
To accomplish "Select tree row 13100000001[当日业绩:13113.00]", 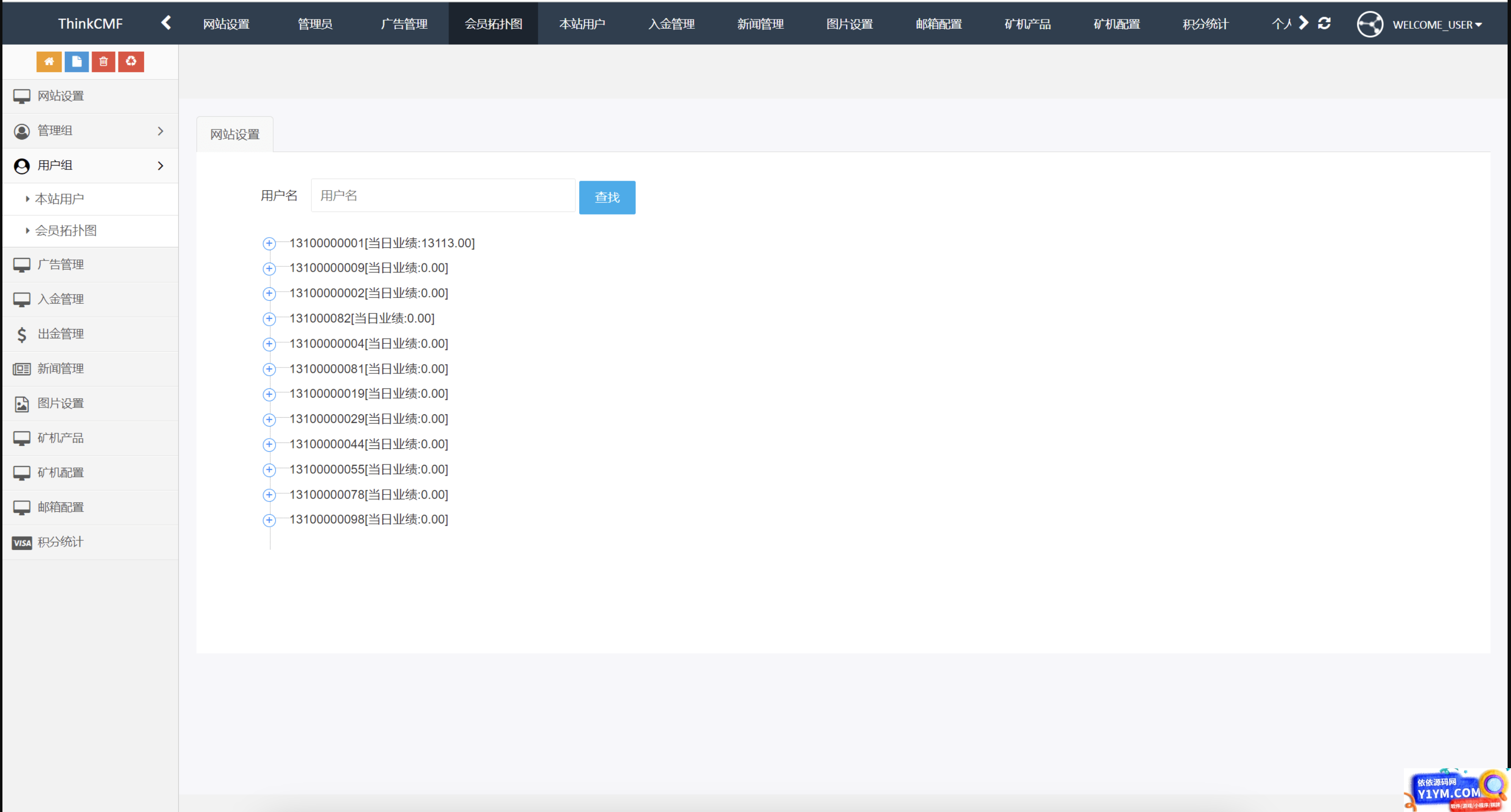I will (x=382, y=243).
